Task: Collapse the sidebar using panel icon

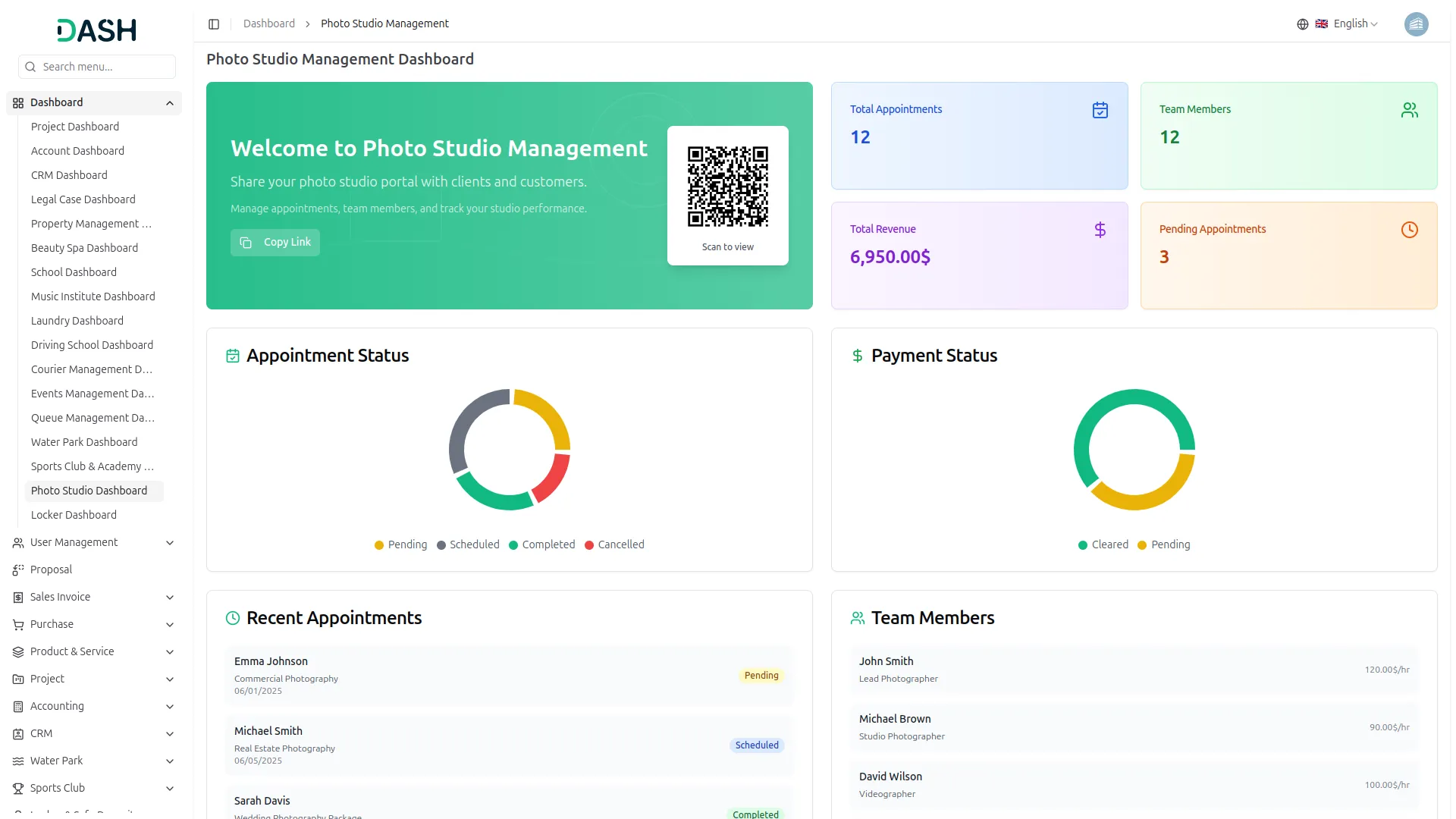Action: coord(214,24)
